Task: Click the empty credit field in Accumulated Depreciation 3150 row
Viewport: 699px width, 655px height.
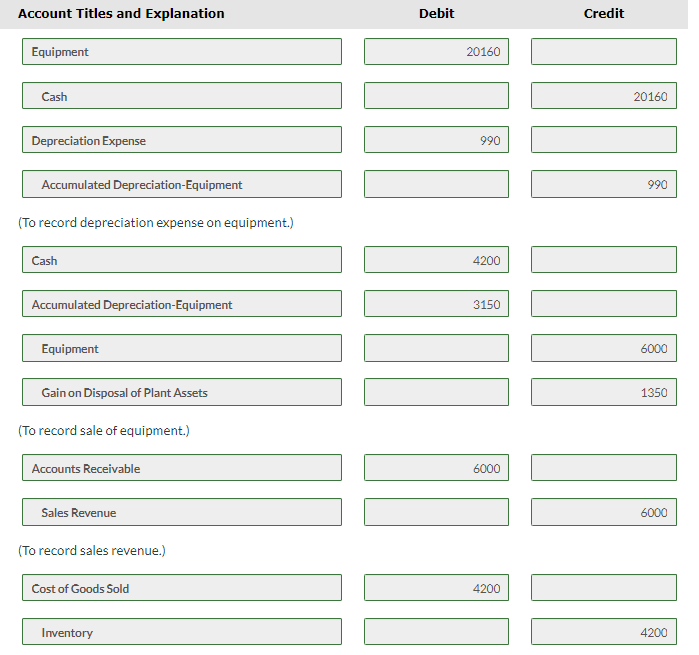Action: click(604, 304)
